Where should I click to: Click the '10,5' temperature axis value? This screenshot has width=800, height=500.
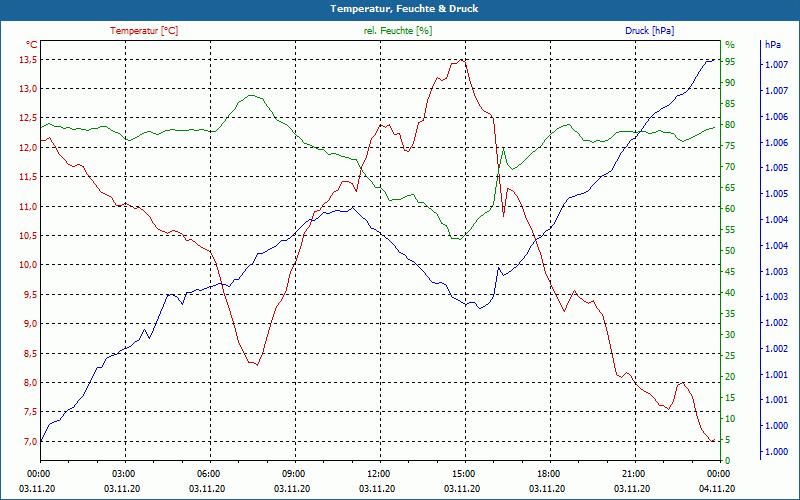pyautogui.click(x=28, y=236)
